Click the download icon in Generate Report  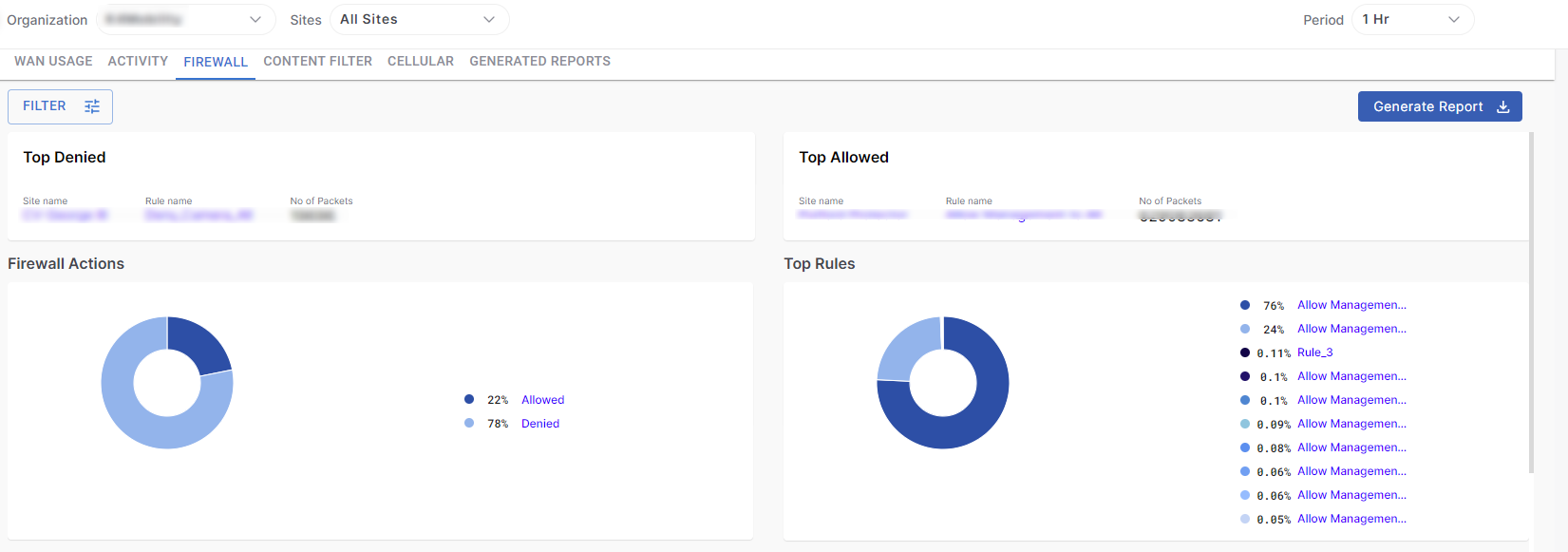[1503, 106]
